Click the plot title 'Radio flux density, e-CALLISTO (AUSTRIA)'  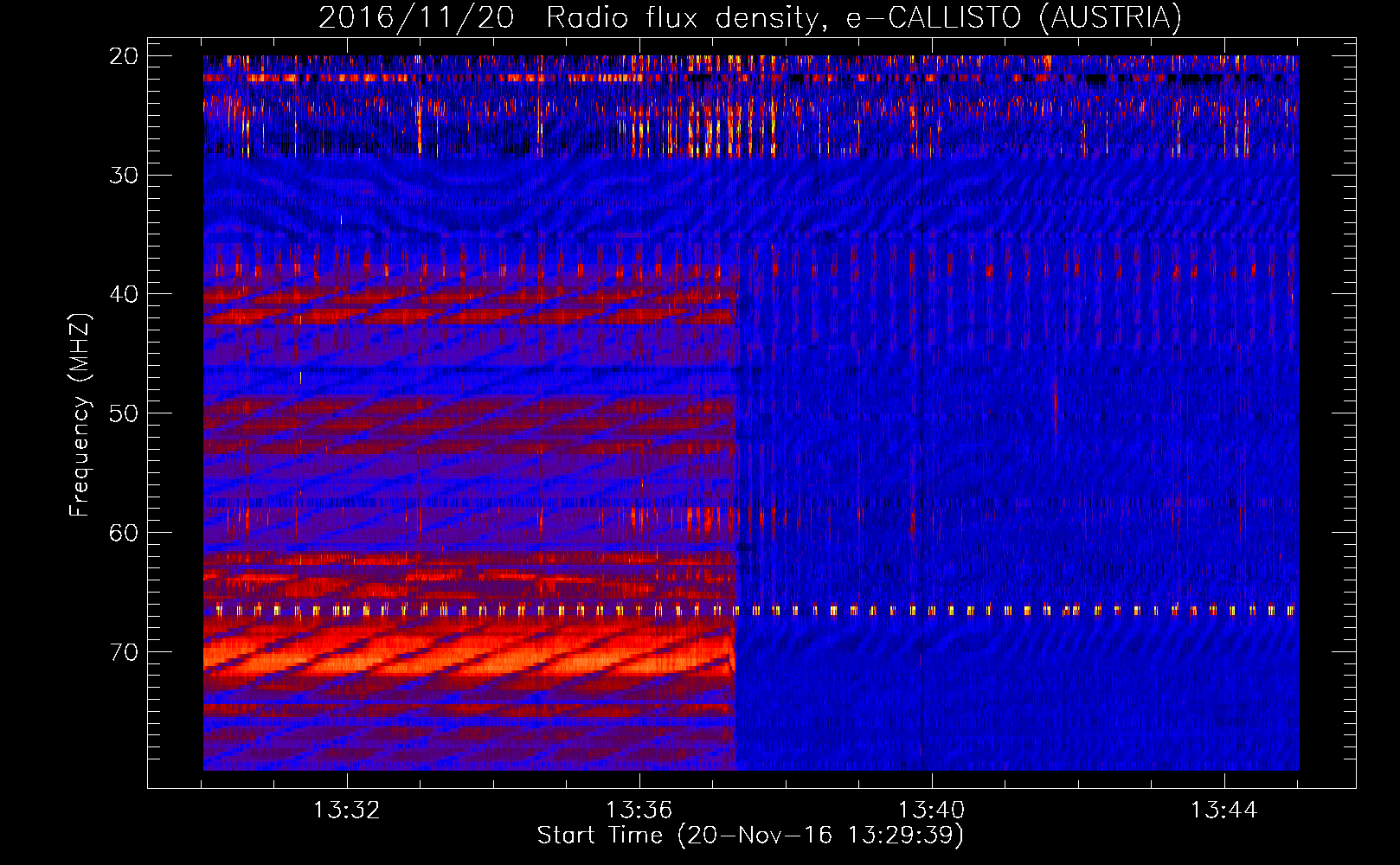(x=864, y=17)
